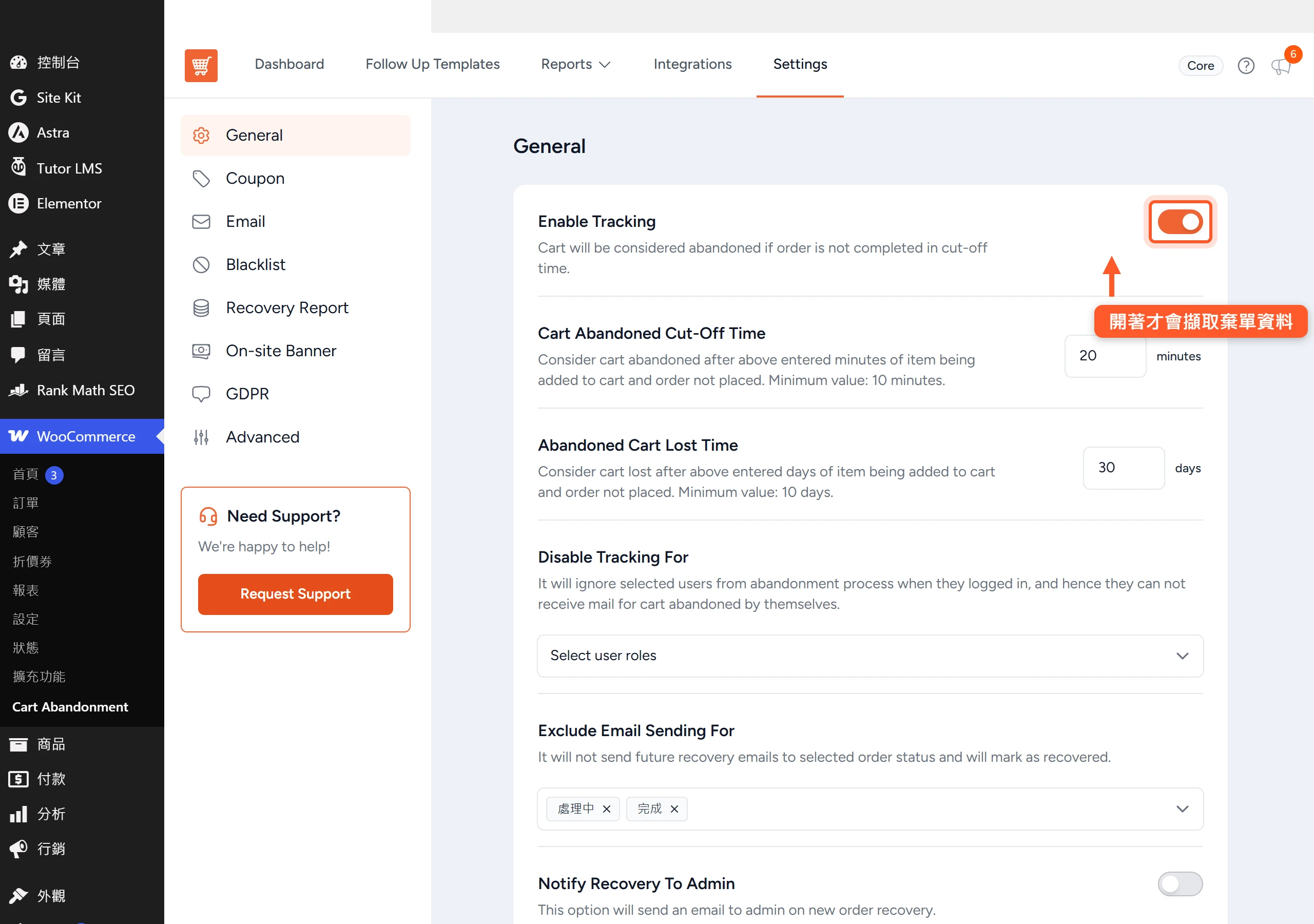Click the GDPR speech bubble icon
Viewport: 1314px width, 924px height.
click(201, 394)
